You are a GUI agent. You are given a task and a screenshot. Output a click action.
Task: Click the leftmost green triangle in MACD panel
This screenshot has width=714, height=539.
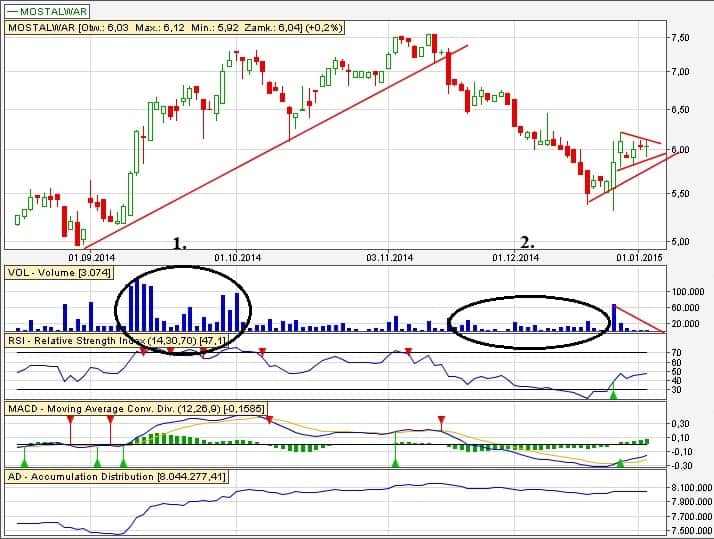coord(24,461)
